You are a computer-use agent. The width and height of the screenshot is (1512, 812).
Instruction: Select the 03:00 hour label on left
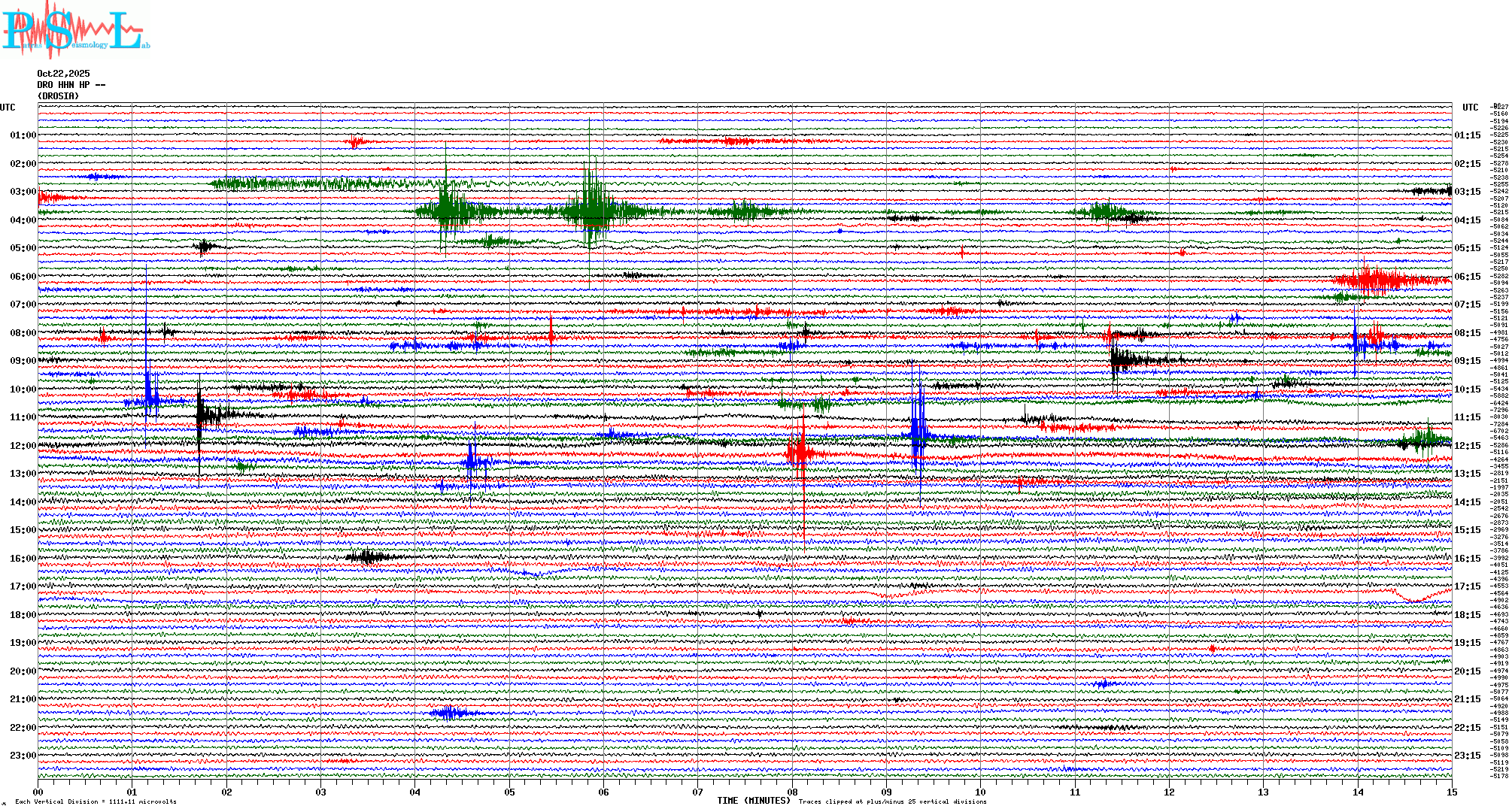coord(23,192)
